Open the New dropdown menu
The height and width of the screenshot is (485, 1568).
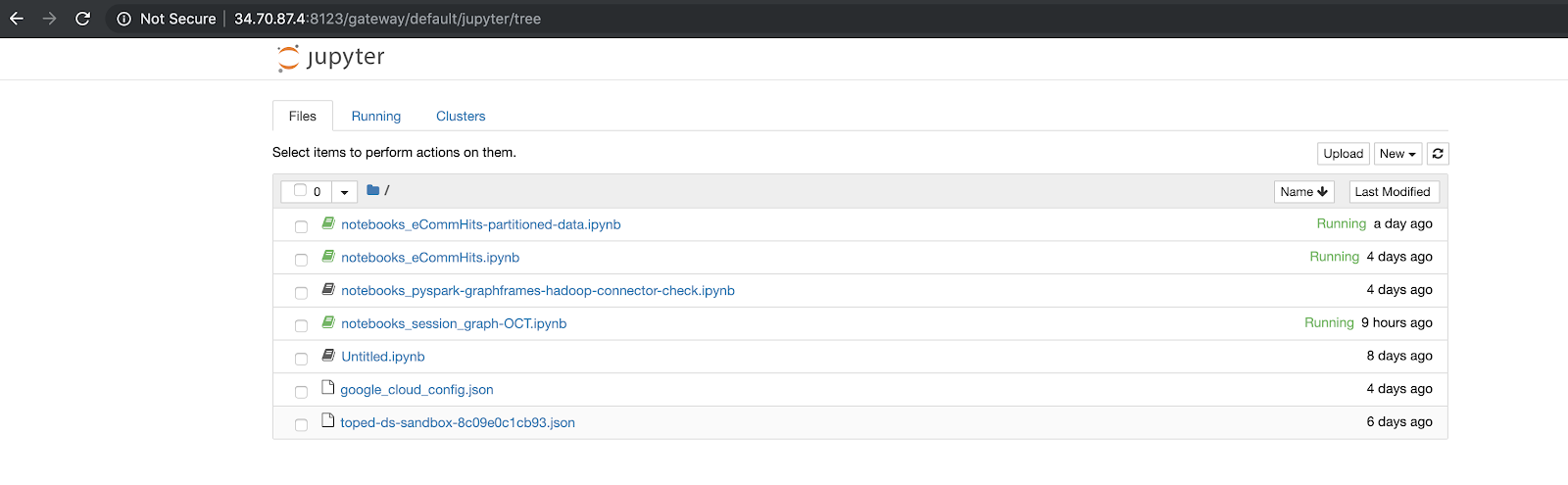click(x=1396, y=154)
